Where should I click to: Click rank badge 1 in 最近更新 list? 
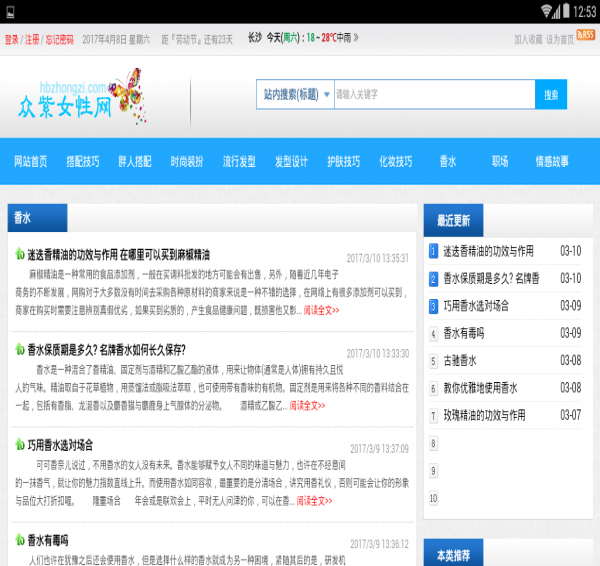tap(433, 251)
